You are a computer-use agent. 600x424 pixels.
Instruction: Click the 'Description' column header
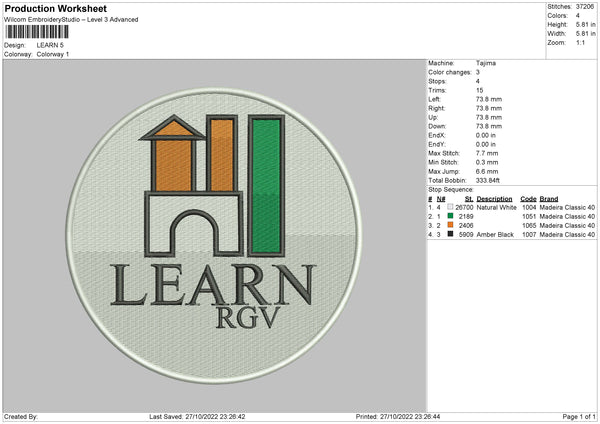coord(494,199)
